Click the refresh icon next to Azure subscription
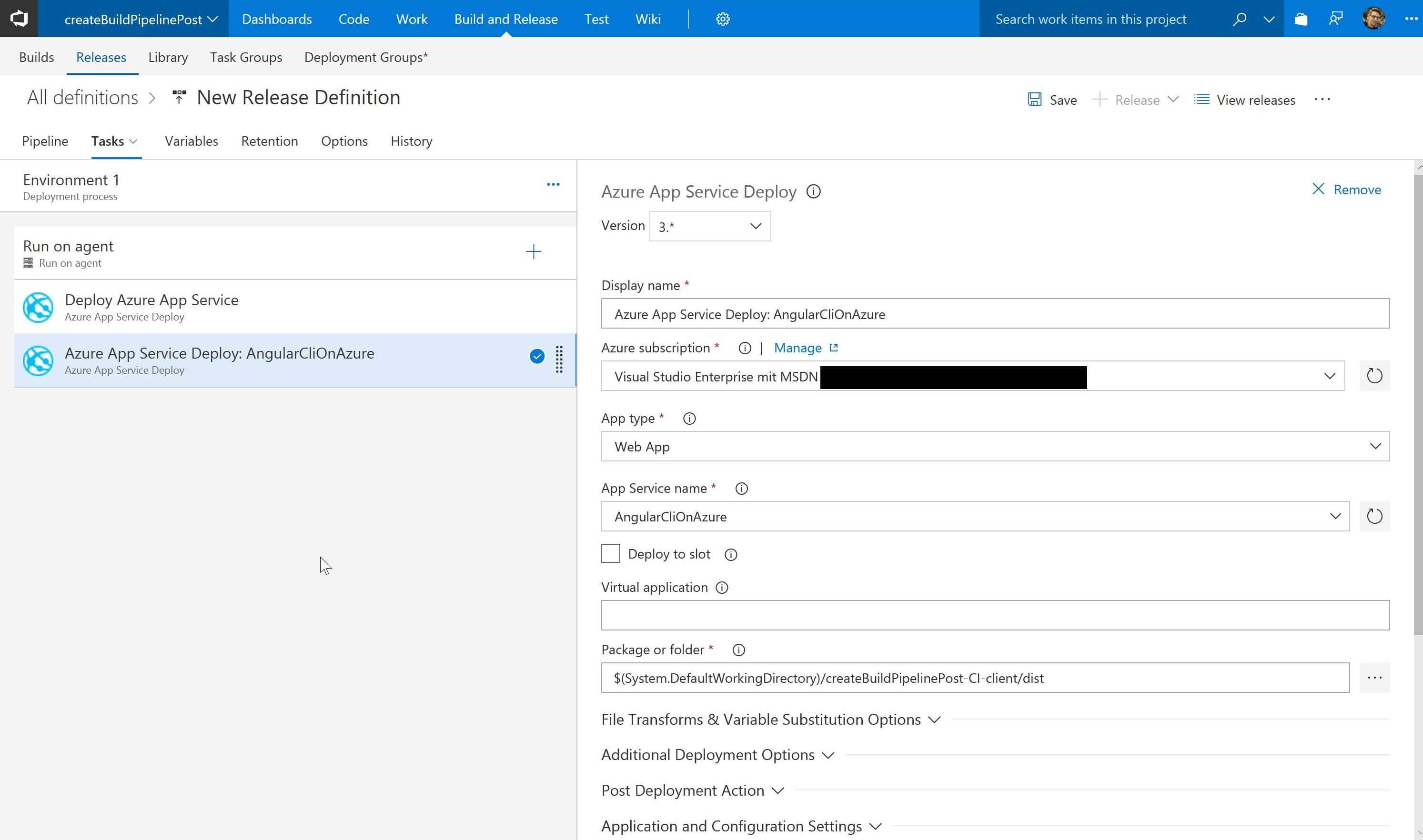The height and width of the screenshot is (840, 1423). pyautogui.click(x=1374, y=375)
